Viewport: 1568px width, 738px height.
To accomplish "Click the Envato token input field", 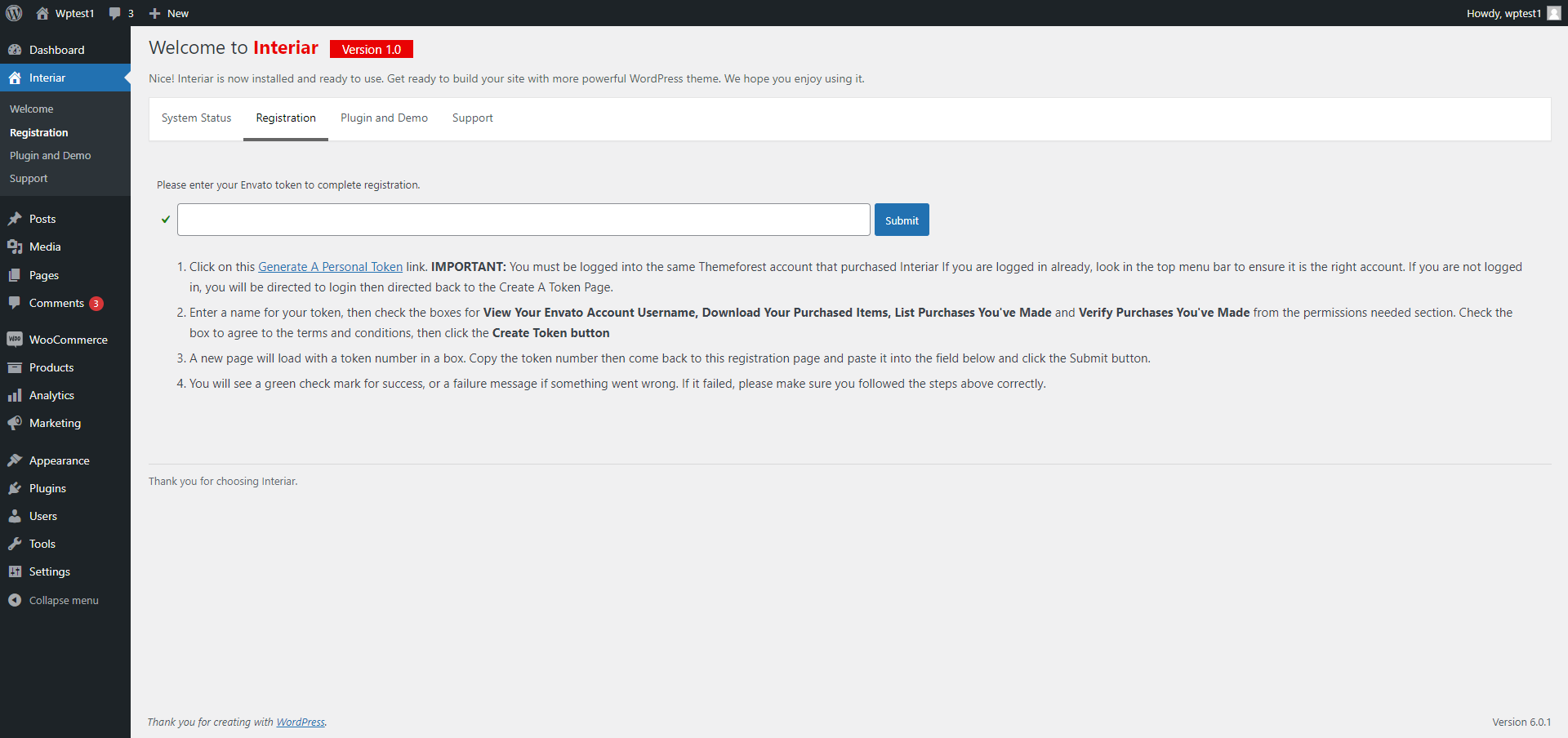I will [x=523, y=220].
